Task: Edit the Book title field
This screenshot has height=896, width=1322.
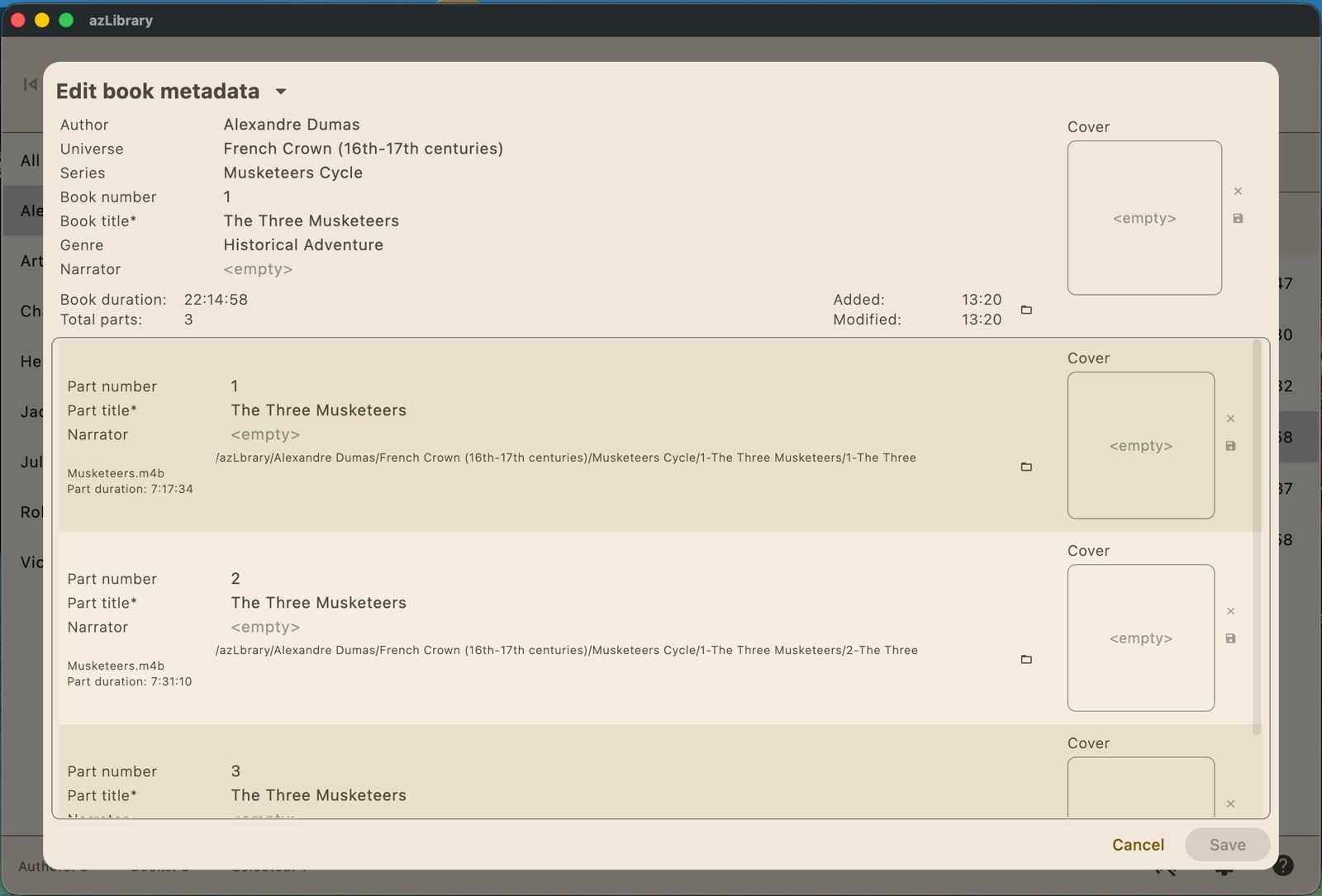Action: click(x=311, y=220)
